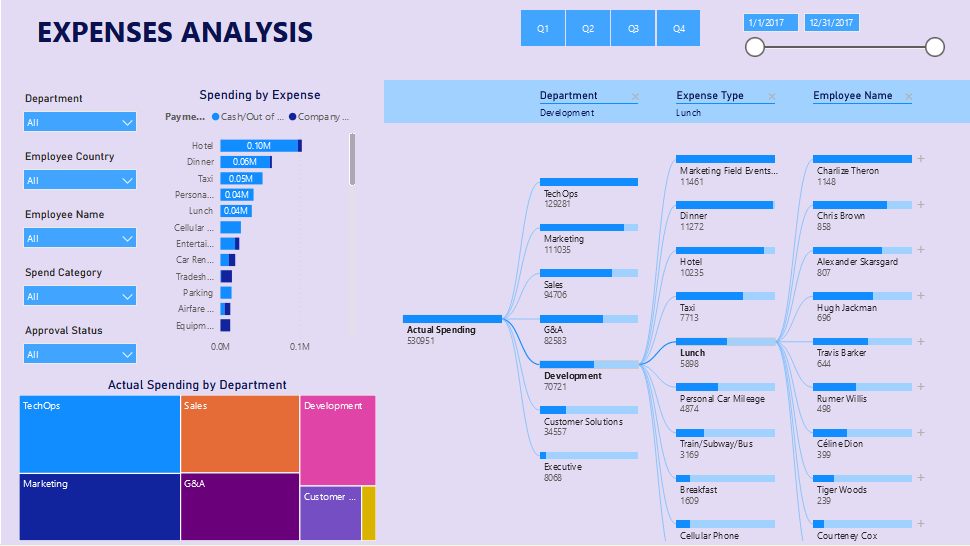Select the TechOps node in decomposition tree
The image size is (970, 546).
coord(588,182)
